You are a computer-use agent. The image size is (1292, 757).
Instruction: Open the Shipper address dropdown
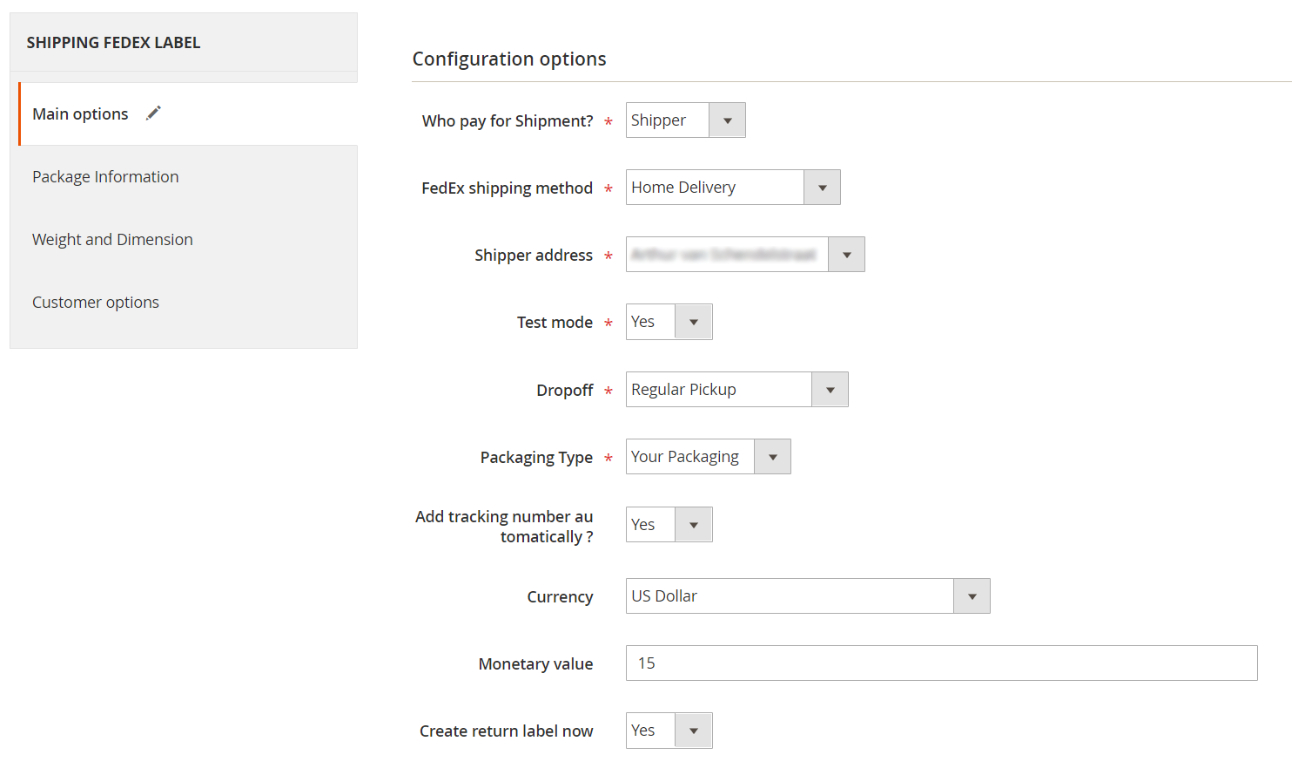click(745, 254)
